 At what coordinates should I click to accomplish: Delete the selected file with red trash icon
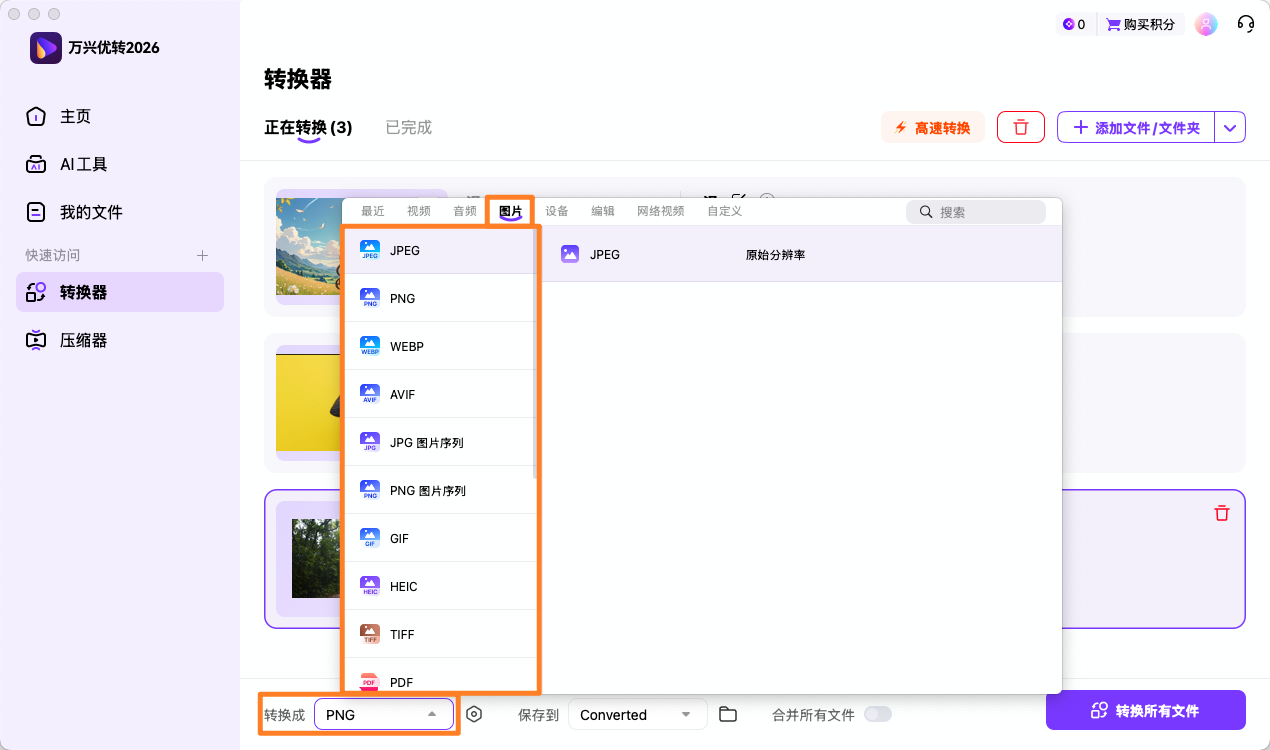coord(1221,512)
